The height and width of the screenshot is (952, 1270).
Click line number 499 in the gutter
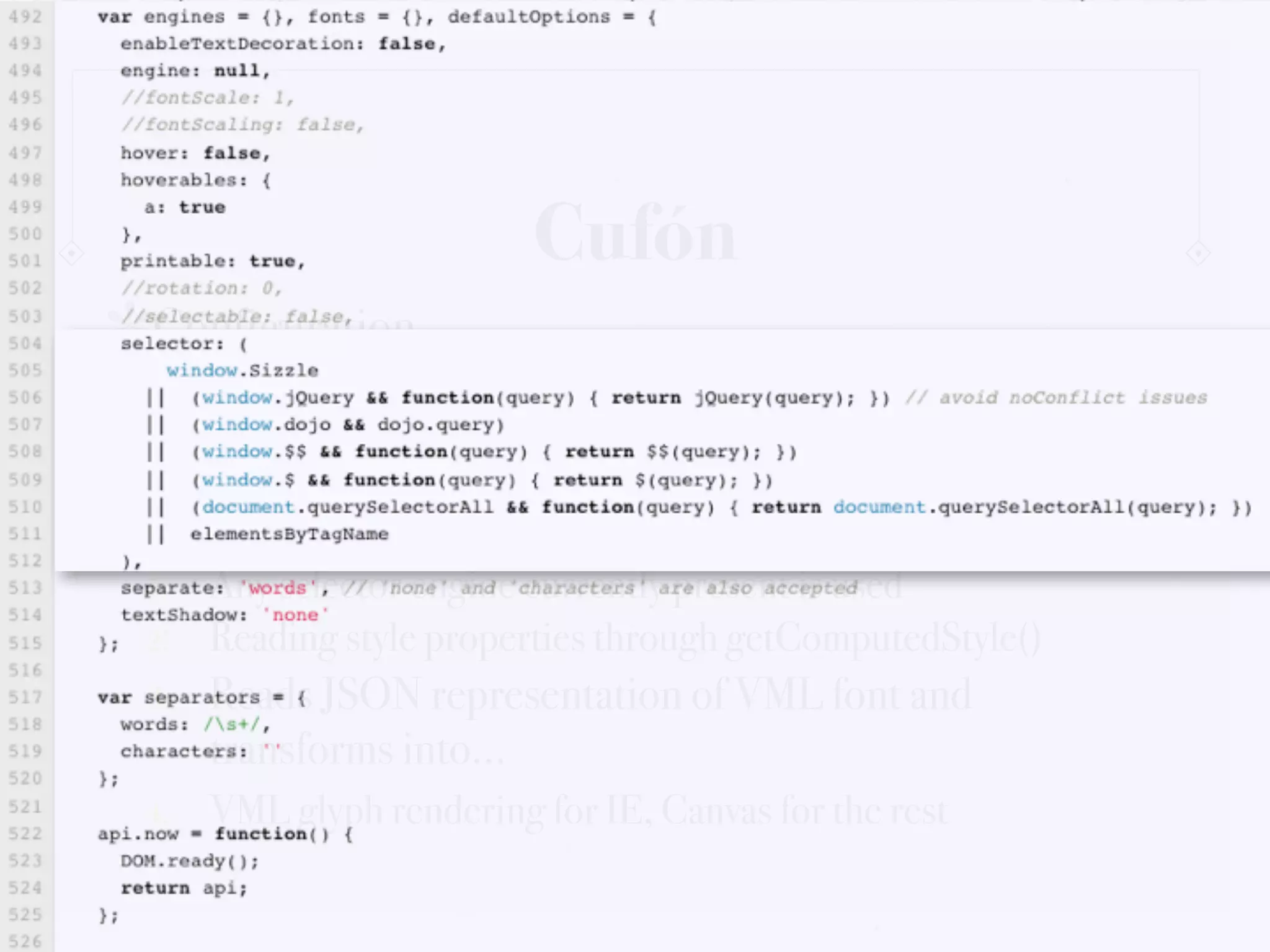click(x=25, y=207)
